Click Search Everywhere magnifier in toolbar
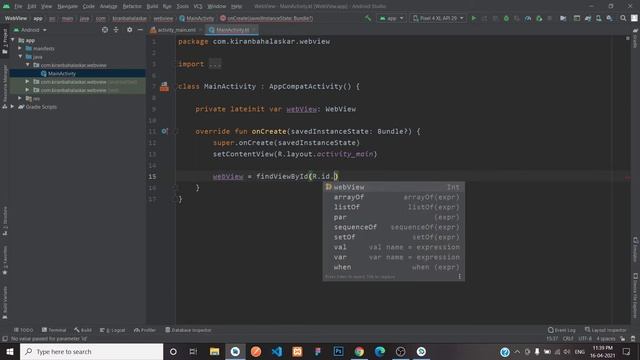Screen dimensions: 640x360 (623, 18)
